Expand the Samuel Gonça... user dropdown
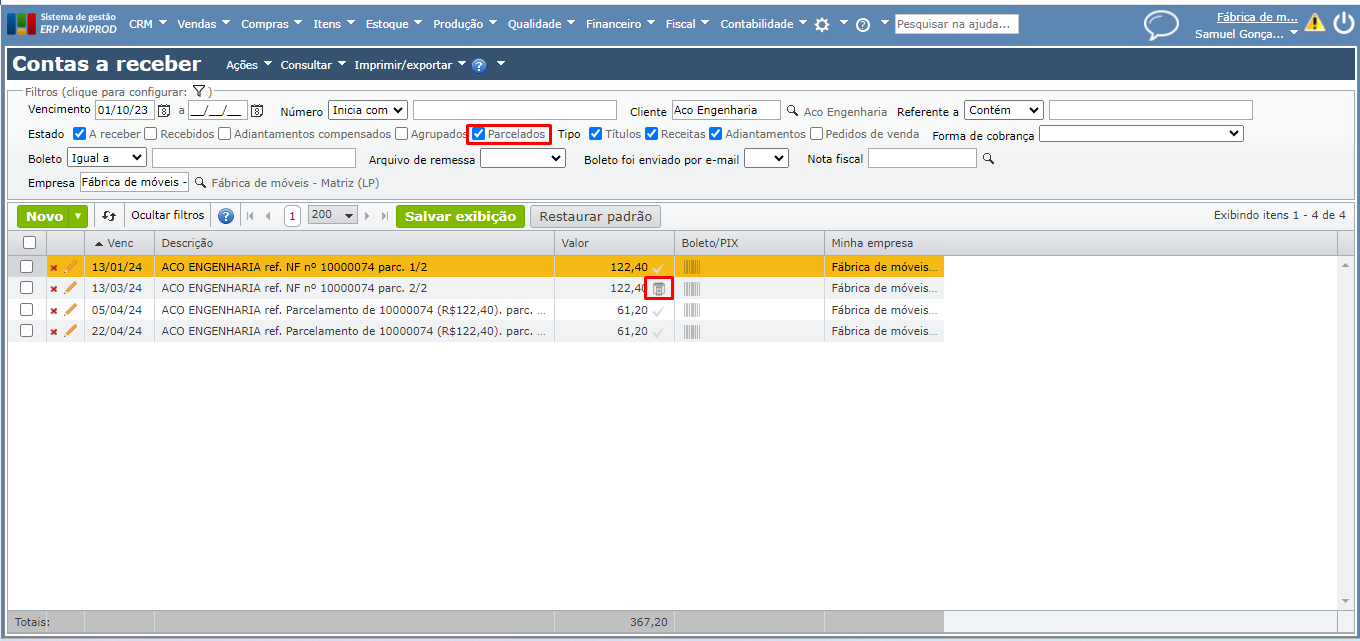 1294,34
